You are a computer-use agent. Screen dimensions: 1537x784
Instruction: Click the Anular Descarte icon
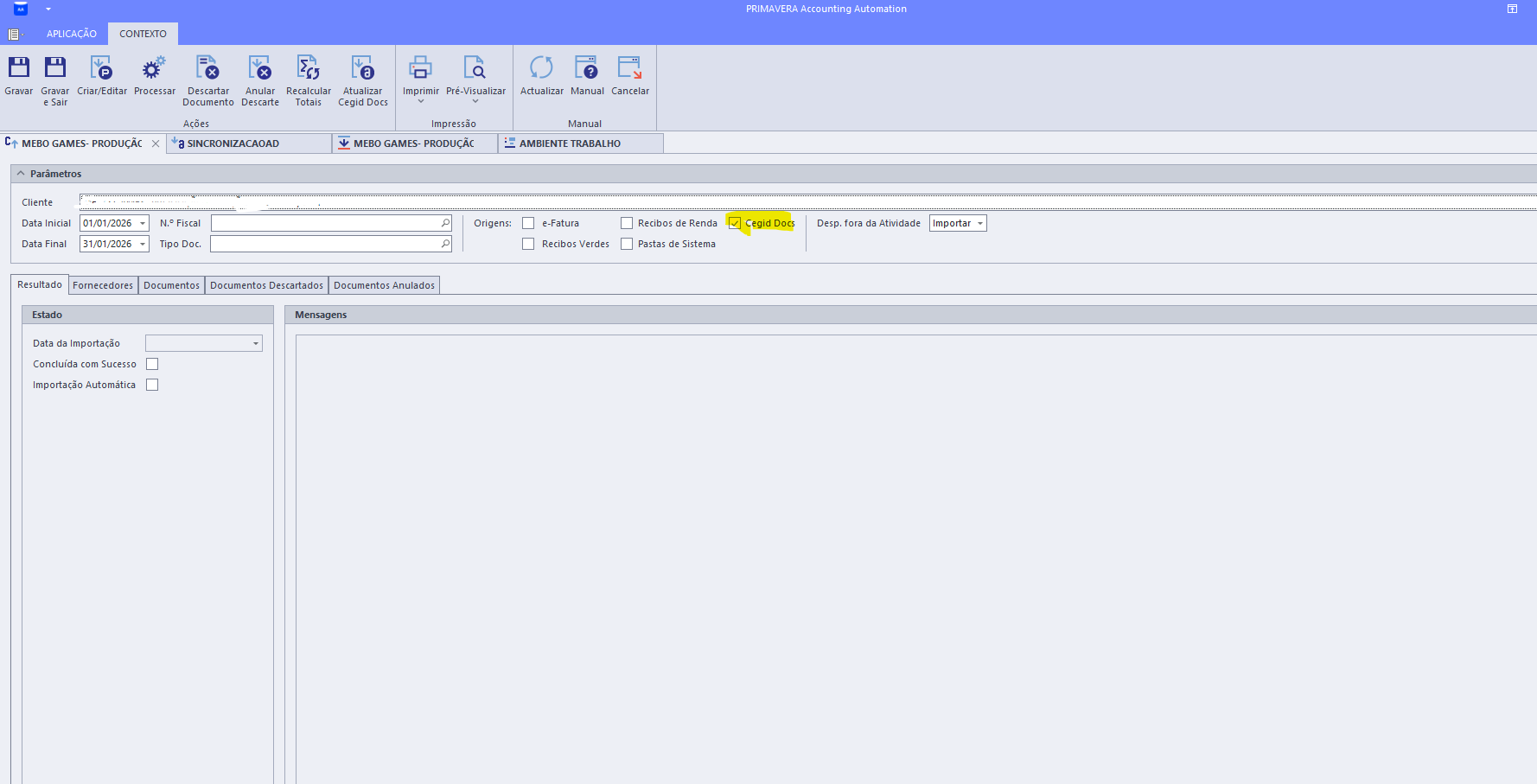coord(260,68)
